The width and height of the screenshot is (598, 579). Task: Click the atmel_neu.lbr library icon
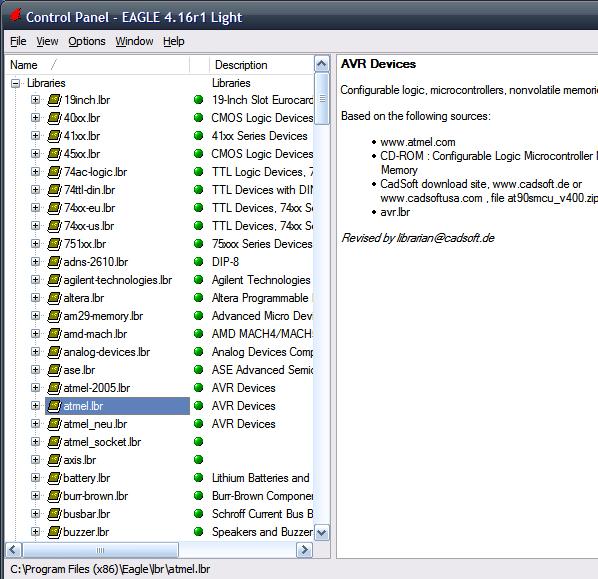tap(54, 424)
